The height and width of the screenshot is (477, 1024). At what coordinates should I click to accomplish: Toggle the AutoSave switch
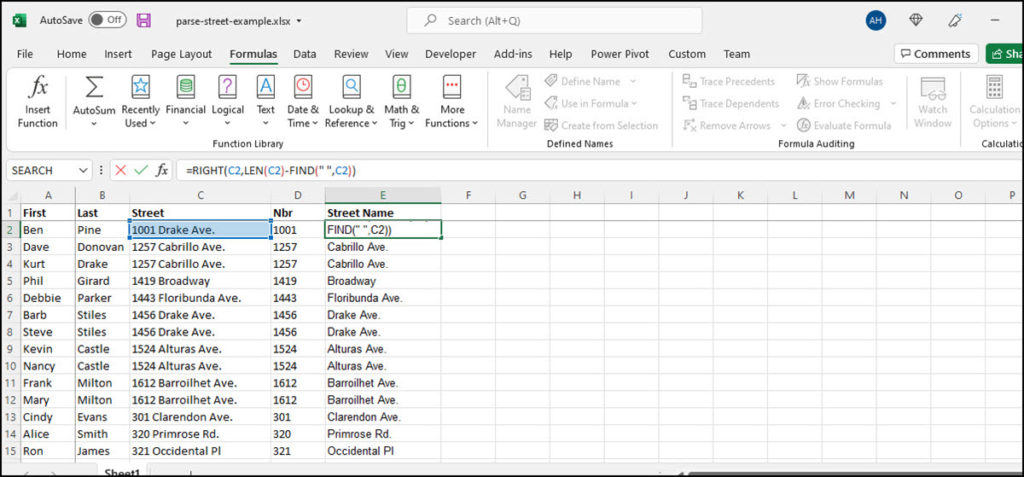pos(107,20)
